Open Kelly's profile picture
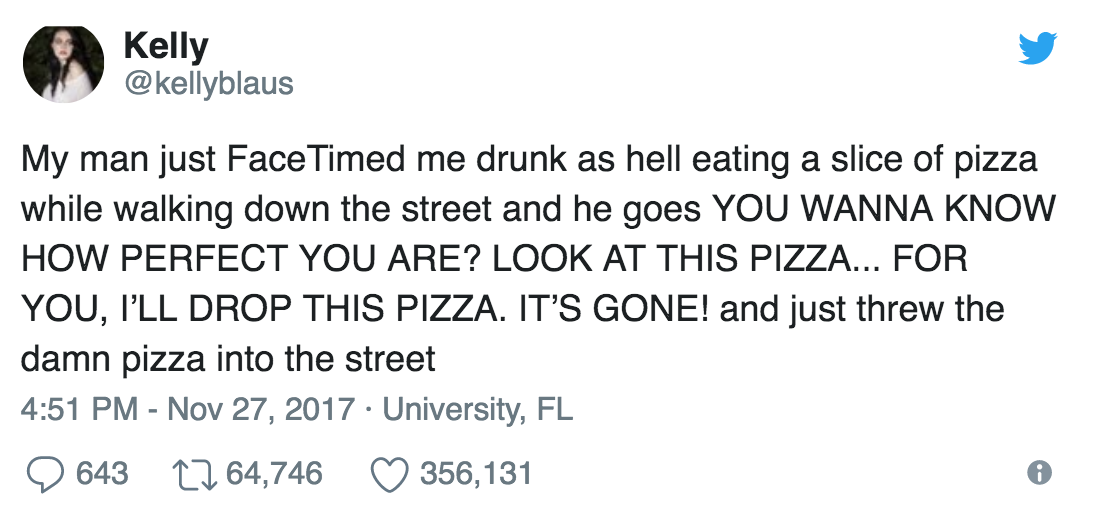The height and width of the screenshot is (512, 1096). coord(63,63)
